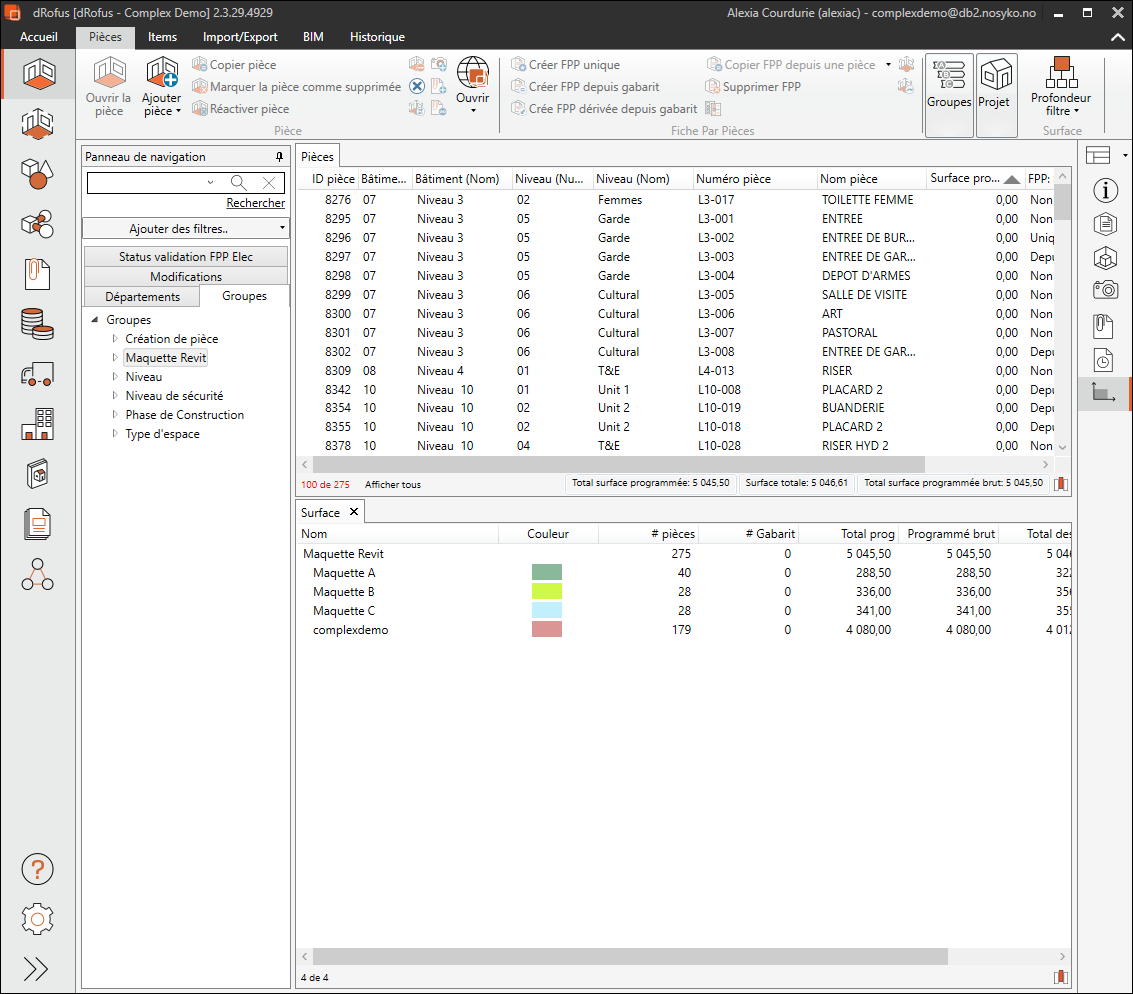Click the search magnifier in navigation panel
The image size is (1133, 994).
tap(238, 182)
